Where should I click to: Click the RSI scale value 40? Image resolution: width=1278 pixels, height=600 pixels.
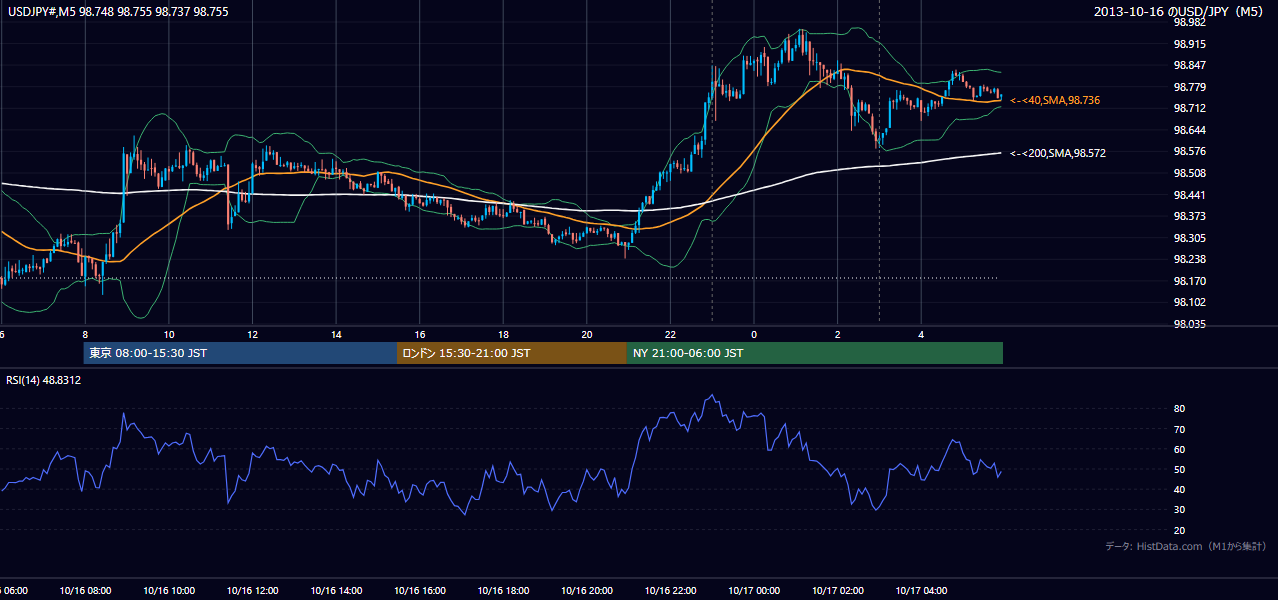[1179, 489]
